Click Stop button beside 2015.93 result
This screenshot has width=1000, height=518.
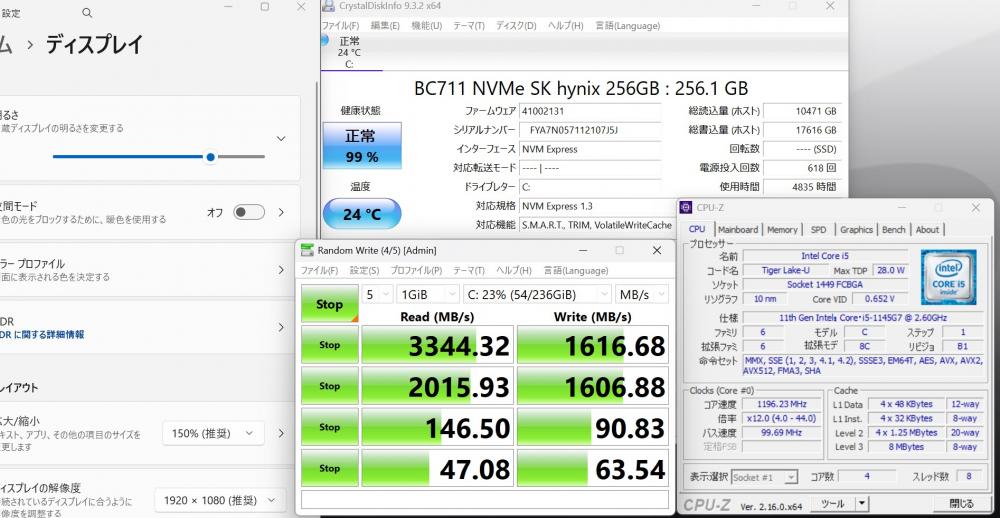tap(330, 386)
